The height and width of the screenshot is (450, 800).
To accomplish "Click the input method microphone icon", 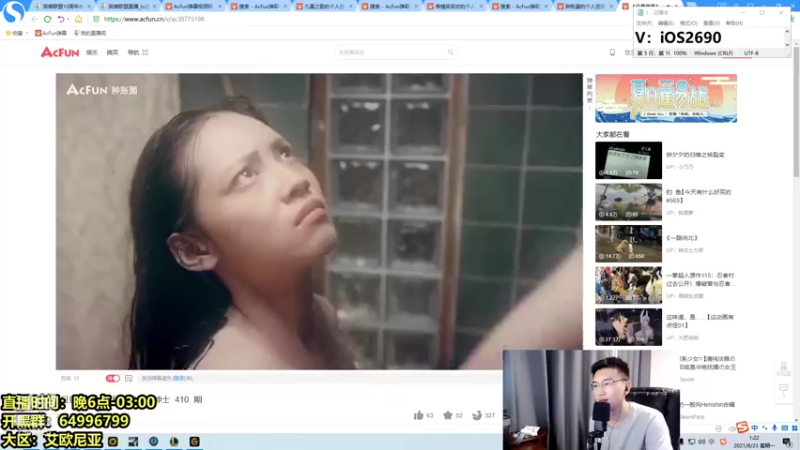I will 774,428.
